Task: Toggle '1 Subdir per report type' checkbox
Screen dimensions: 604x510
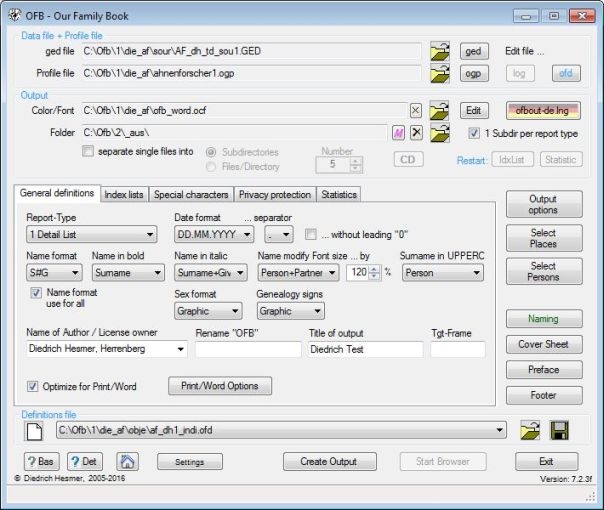Action: [475, 133]
